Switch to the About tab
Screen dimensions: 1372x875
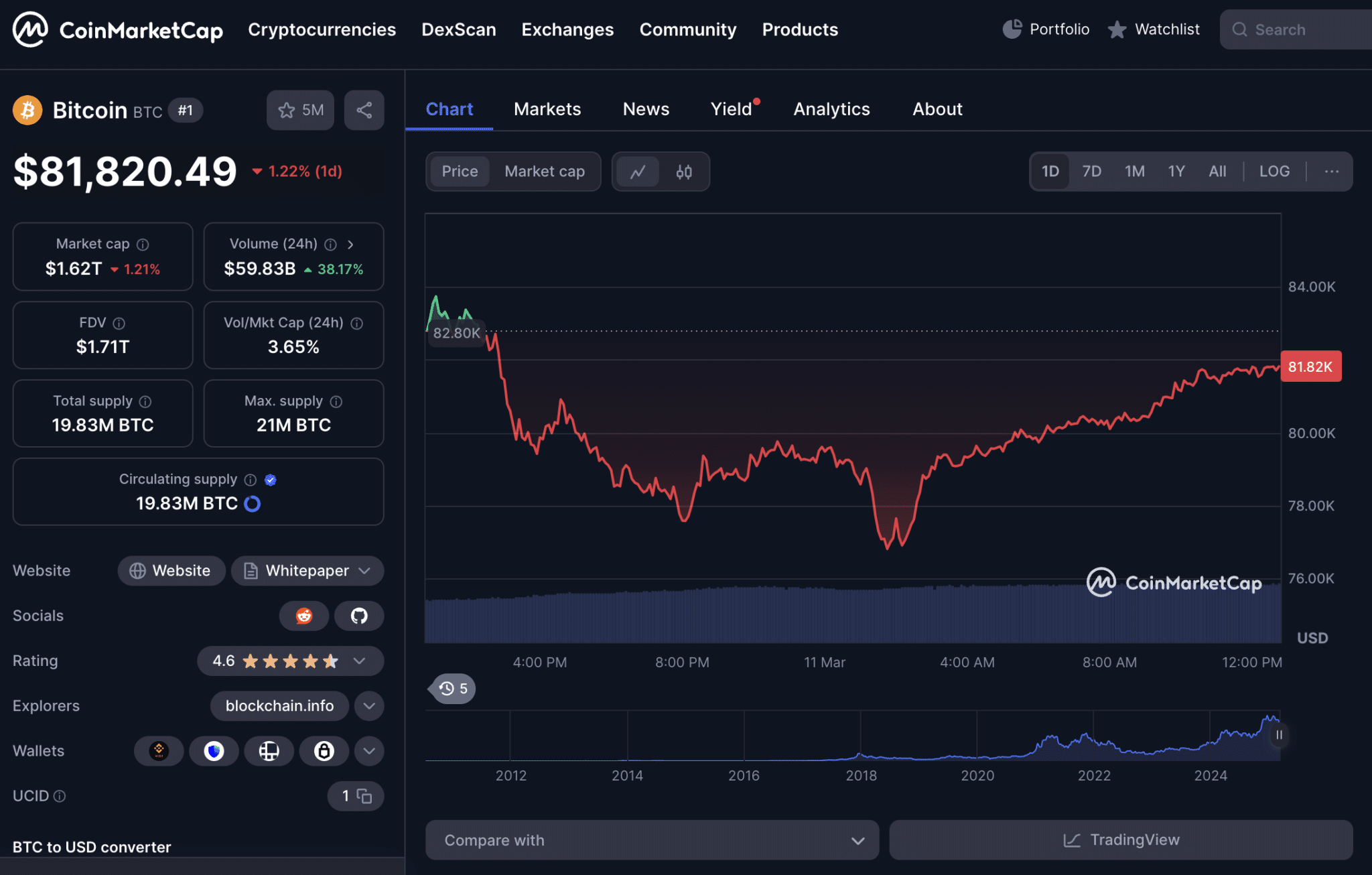(x=937, y=109)
